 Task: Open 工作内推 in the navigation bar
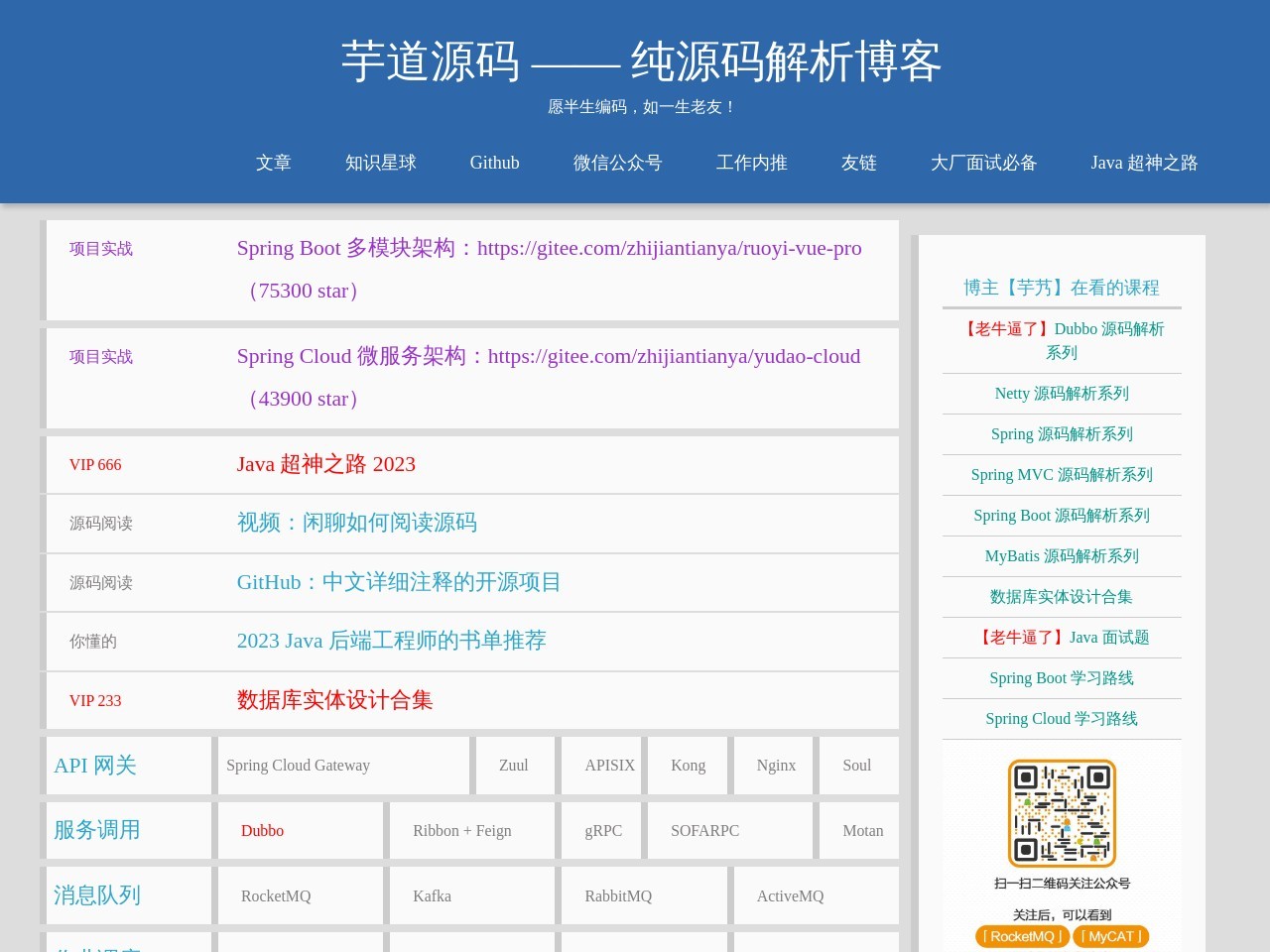[751, 163]
